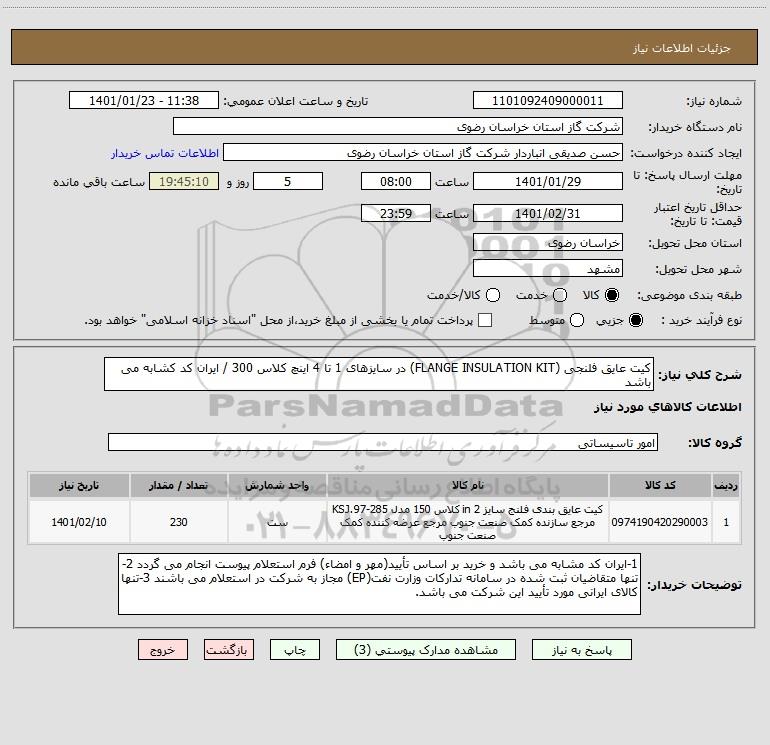Screen dimensions: 770x745
Task: Select the جزیی purchase type radio
Action: pos(635,320)
